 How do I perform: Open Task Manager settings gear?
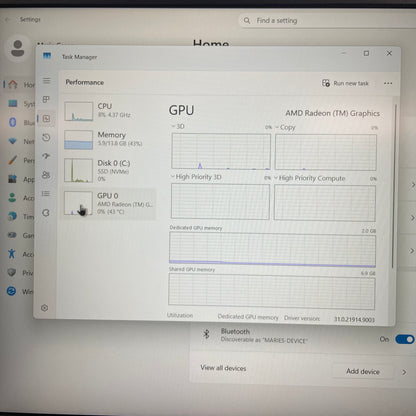[x=44, y=308]
